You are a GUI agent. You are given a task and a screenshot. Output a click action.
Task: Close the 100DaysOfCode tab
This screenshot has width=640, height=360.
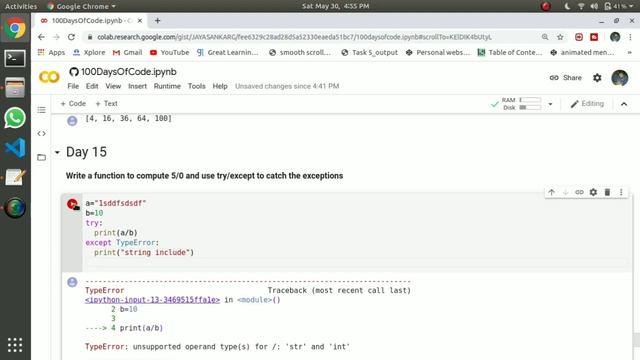point(140,20)
